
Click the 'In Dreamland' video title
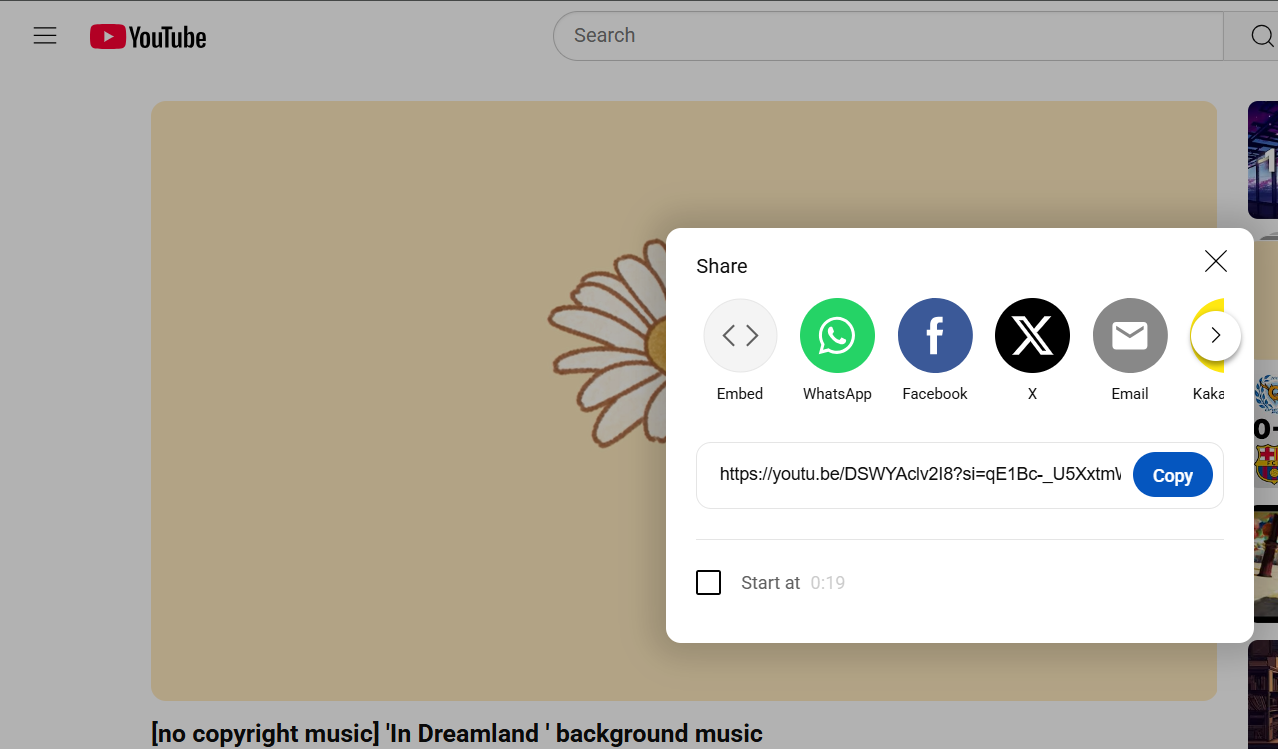tap(457, 734)
